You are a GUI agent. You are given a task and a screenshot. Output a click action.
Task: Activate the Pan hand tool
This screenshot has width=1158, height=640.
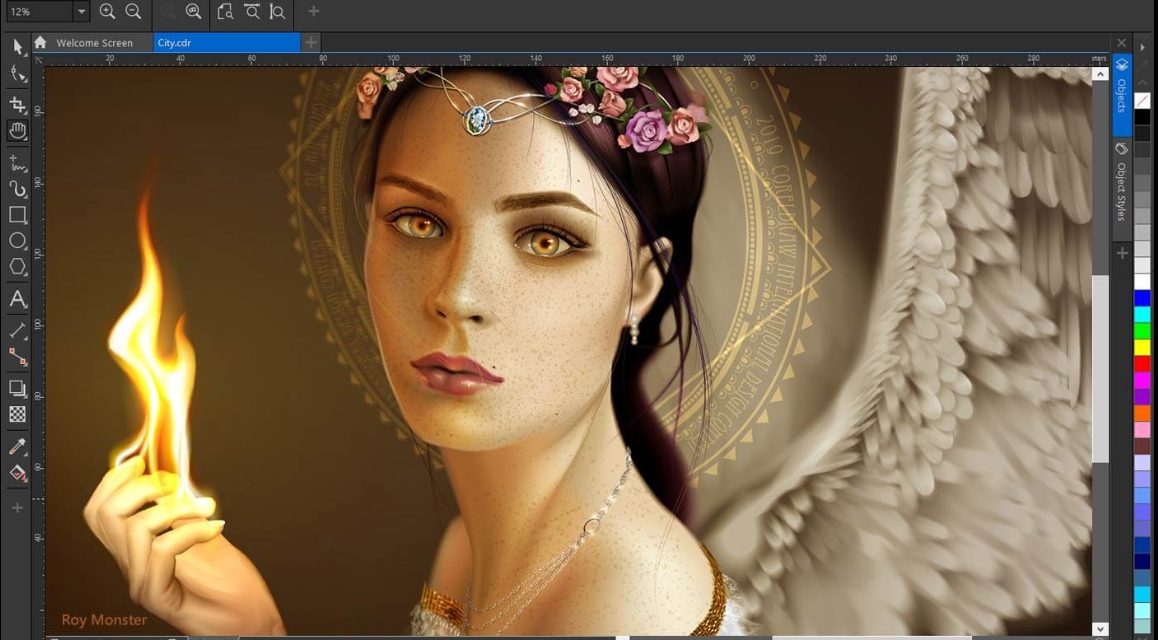click(18, 131)
